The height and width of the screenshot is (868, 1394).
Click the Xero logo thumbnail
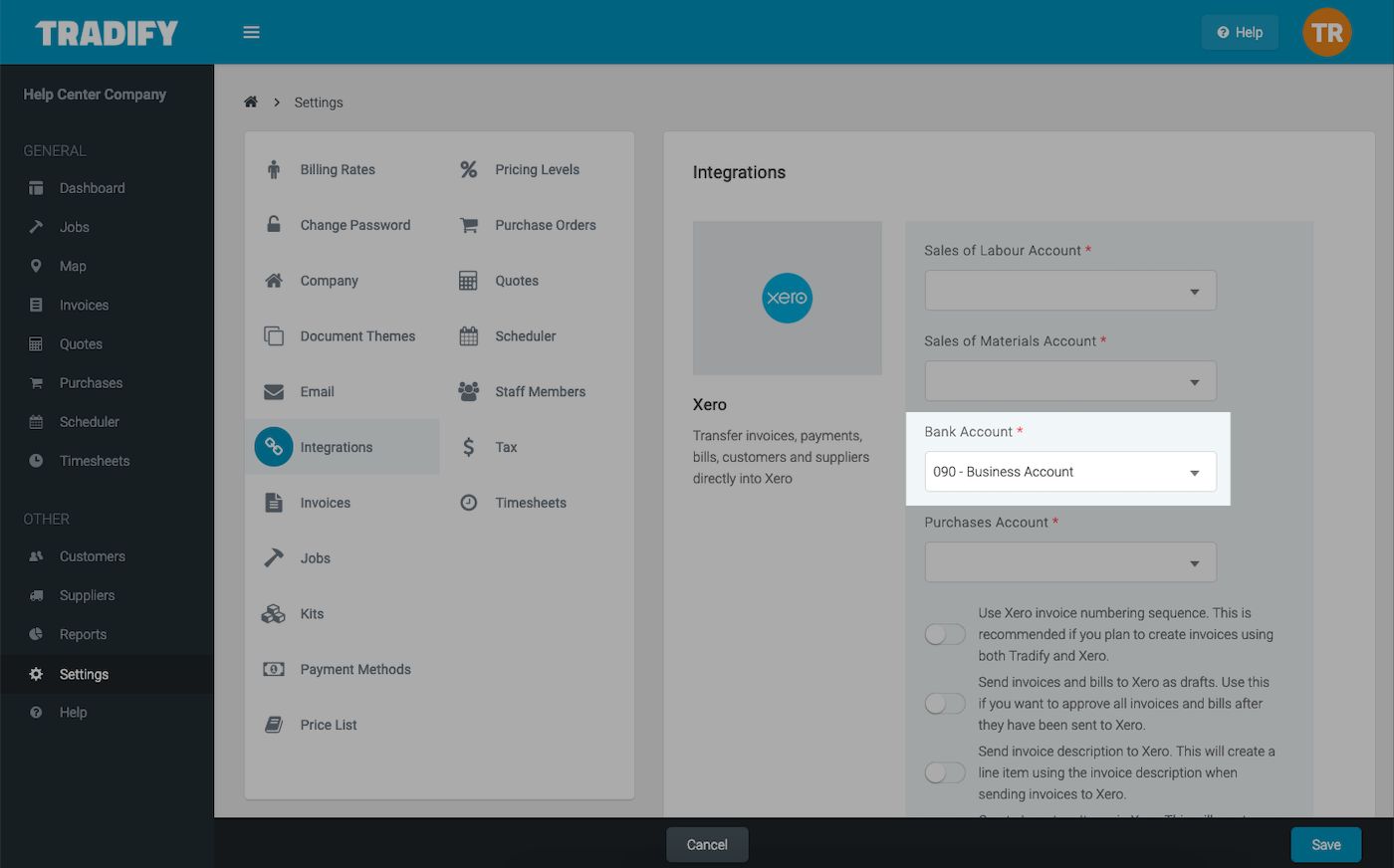pyautogui.click(x=788, y=298)
